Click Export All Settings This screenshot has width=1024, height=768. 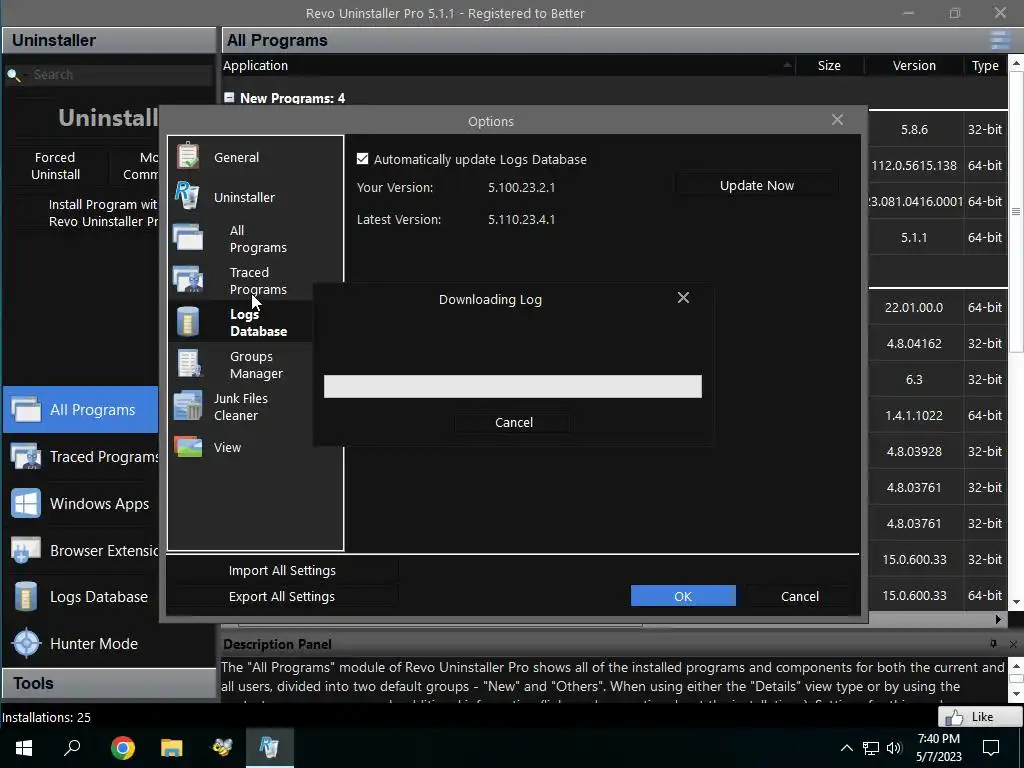click(282, 596)
